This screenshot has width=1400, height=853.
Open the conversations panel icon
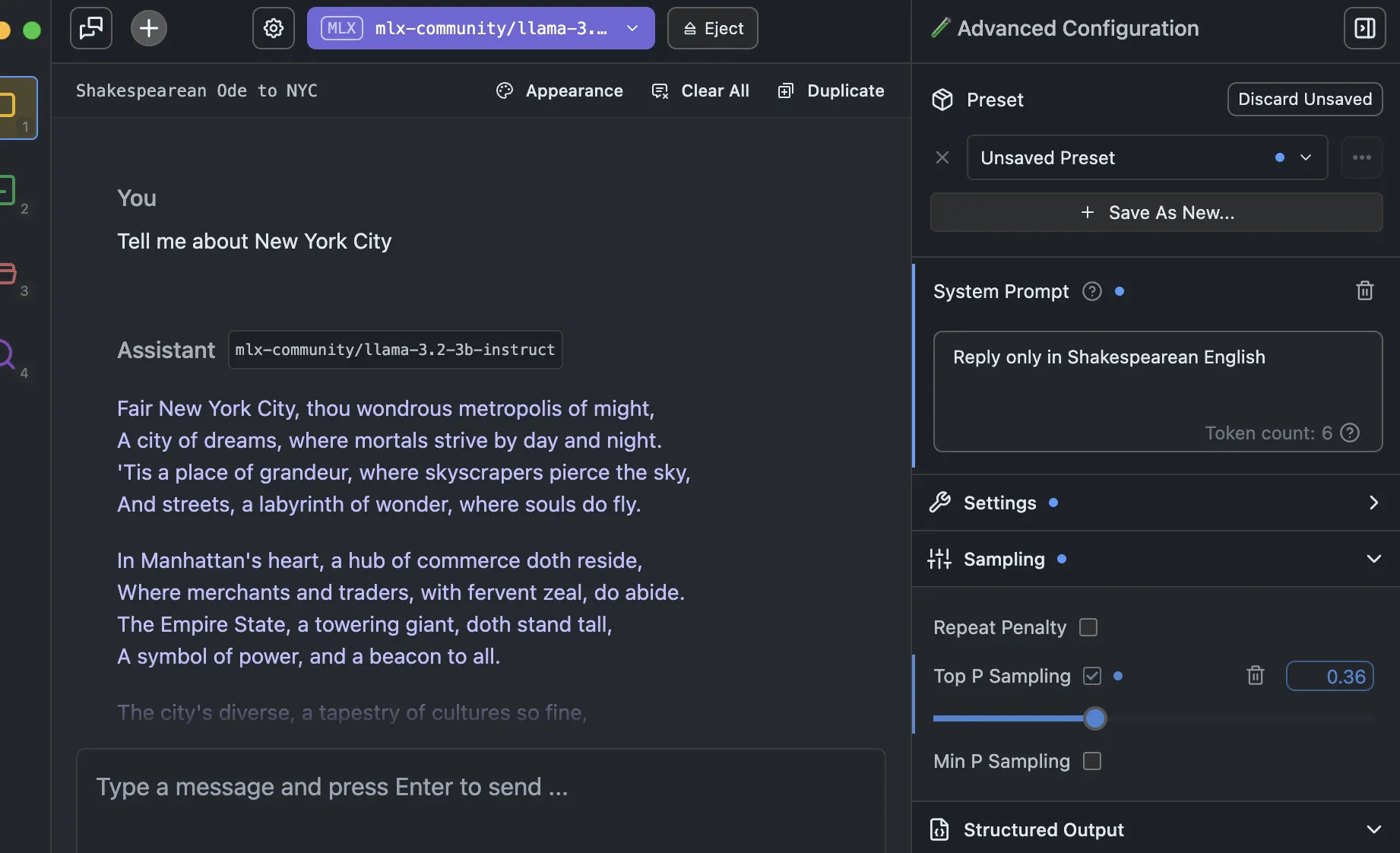pyautogui.click(x=90, y=28)
